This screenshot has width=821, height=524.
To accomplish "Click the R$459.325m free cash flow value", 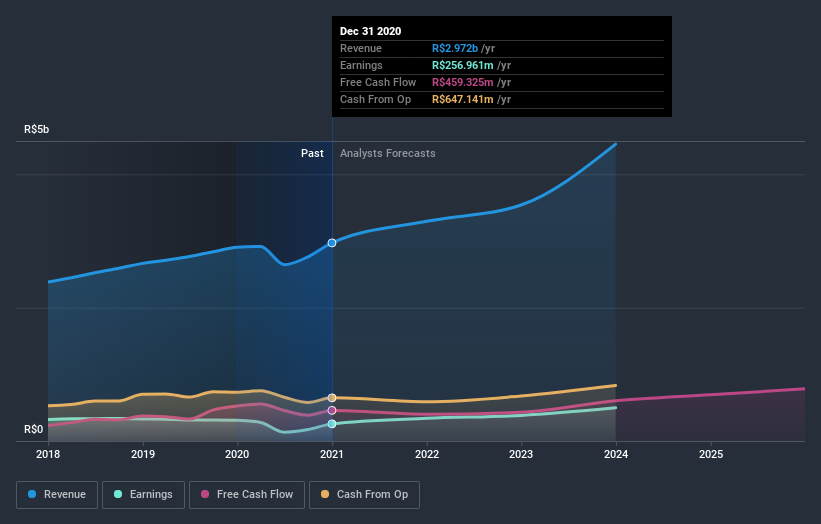I will (462, 82).
